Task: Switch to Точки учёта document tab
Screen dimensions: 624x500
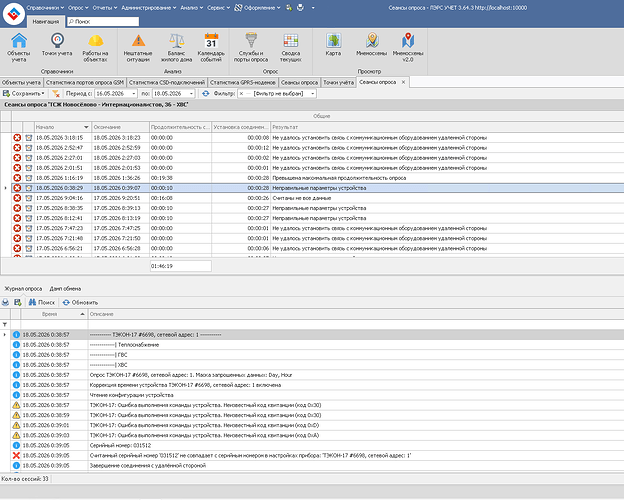Action: point(338,82)
